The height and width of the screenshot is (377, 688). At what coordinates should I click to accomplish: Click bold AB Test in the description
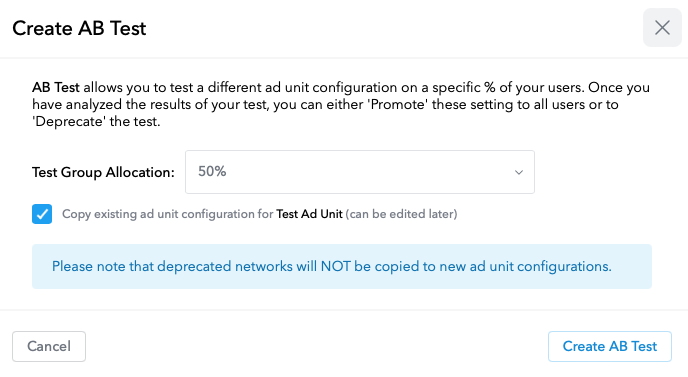point(56,87)
